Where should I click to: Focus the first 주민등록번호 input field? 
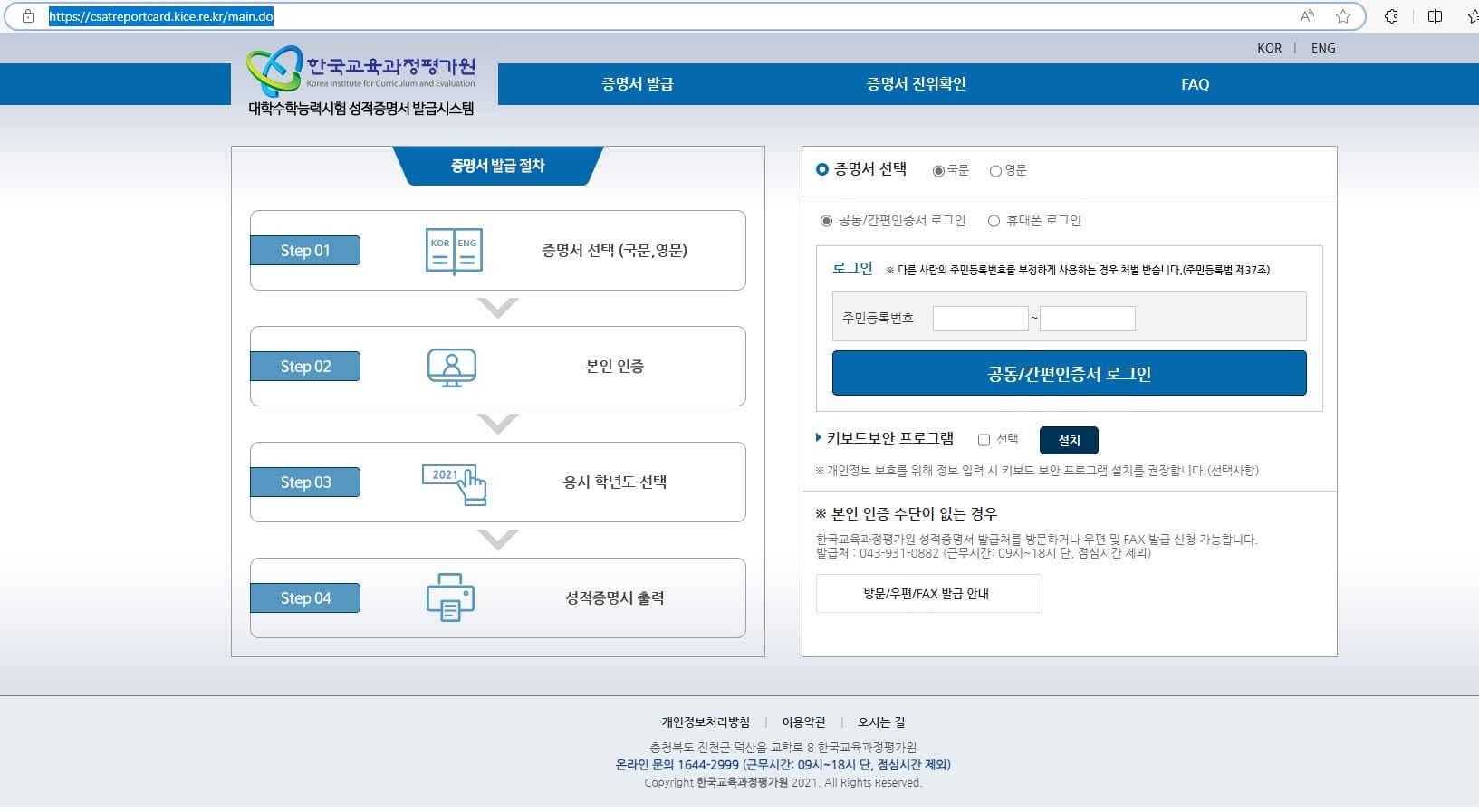[980, 318]
